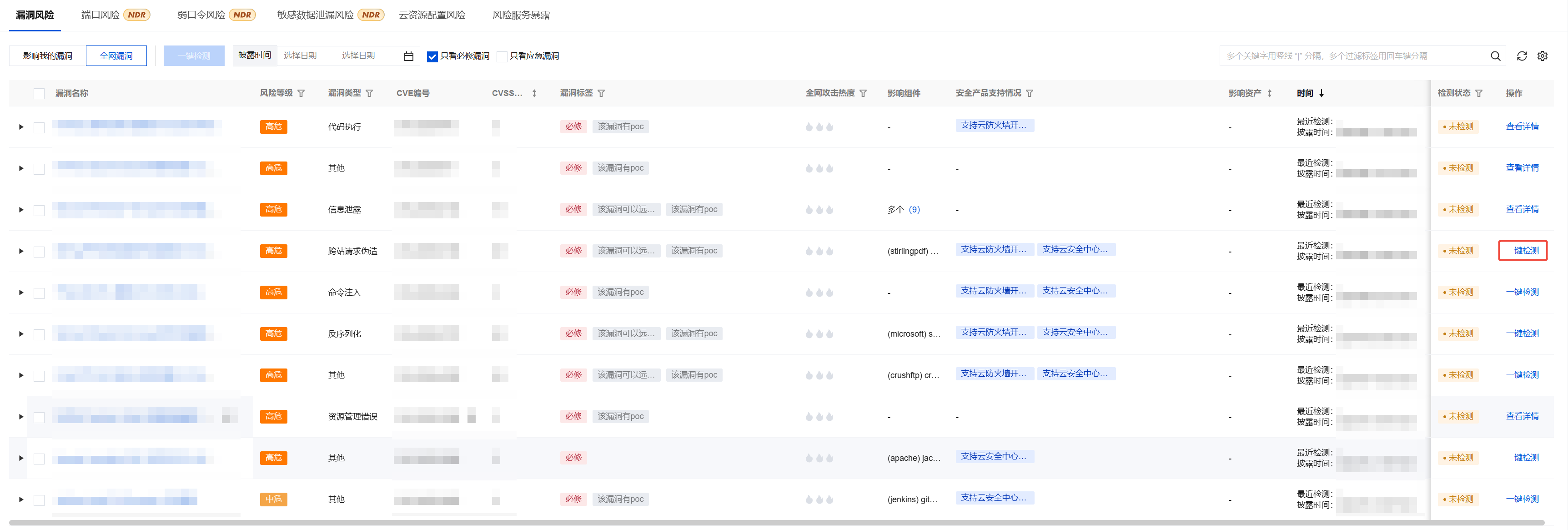This screenshot has height=530, width=1568.
Task: Expand the 代码执行 vulnerability row
Action: [21, 127]
